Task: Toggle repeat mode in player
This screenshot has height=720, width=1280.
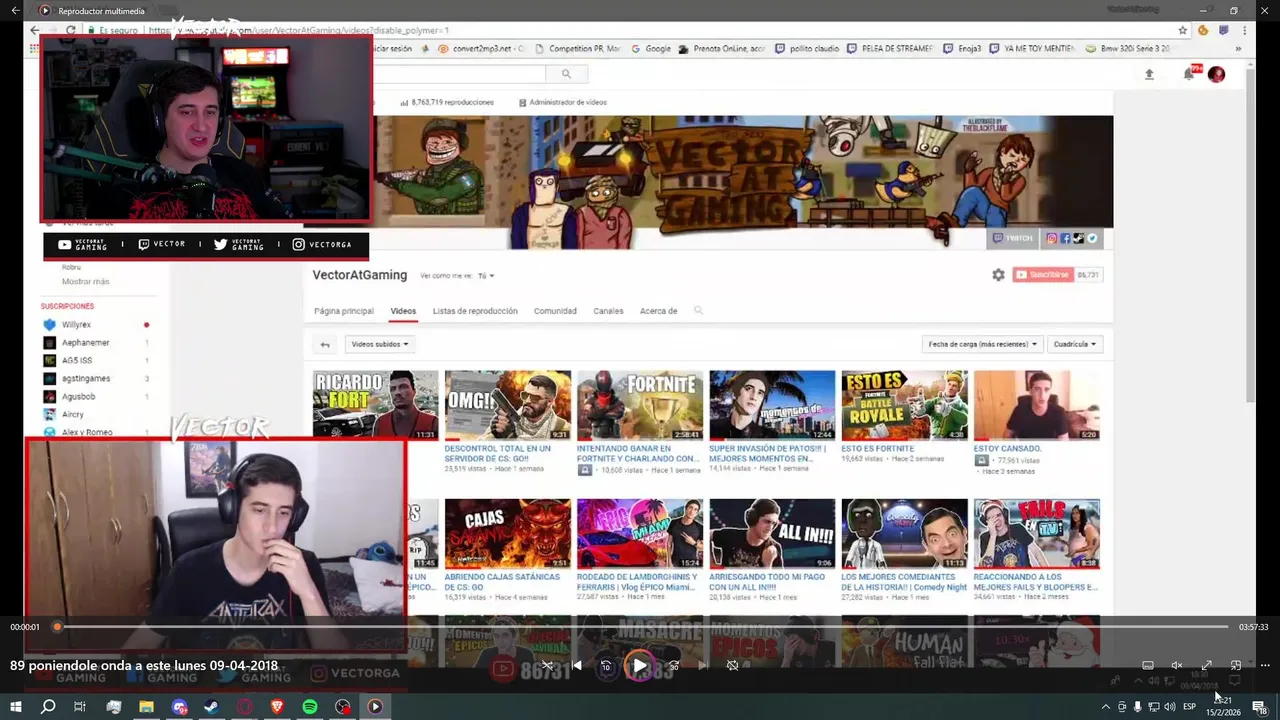Action: pyautogui.click(x=732, y=665)
